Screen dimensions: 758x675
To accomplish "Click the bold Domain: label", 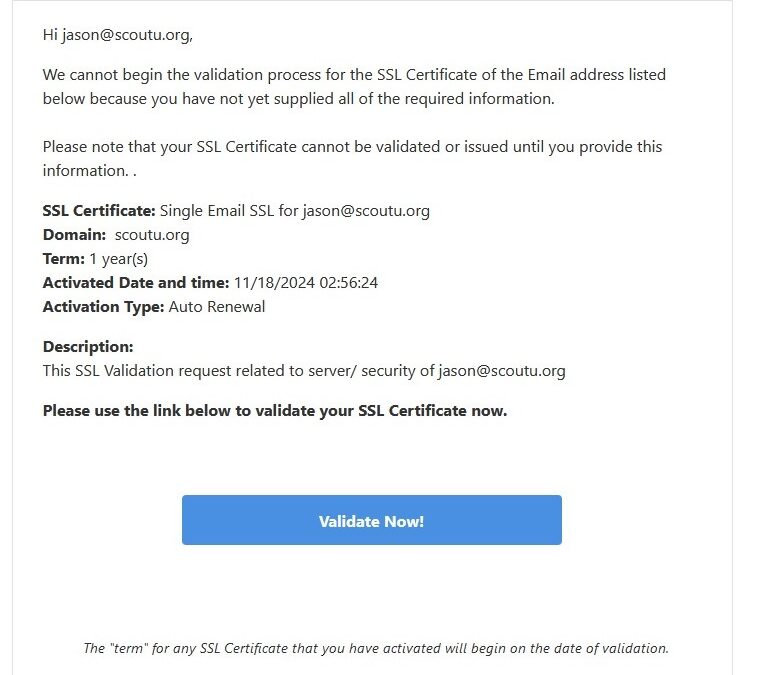I will click(x=74, y=235).
